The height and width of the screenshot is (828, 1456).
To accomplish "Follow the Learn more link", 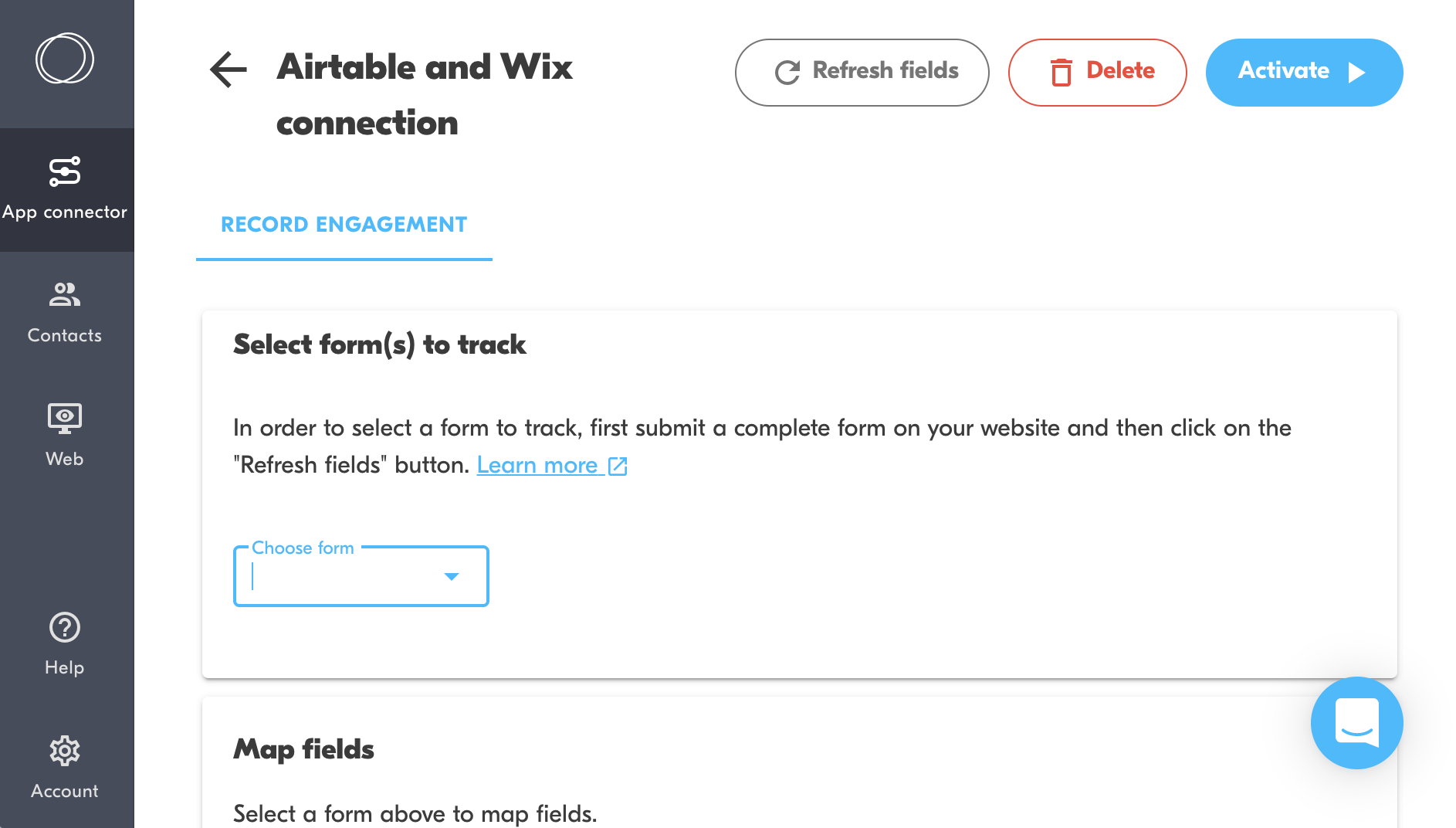I will [x=537, y=465].
